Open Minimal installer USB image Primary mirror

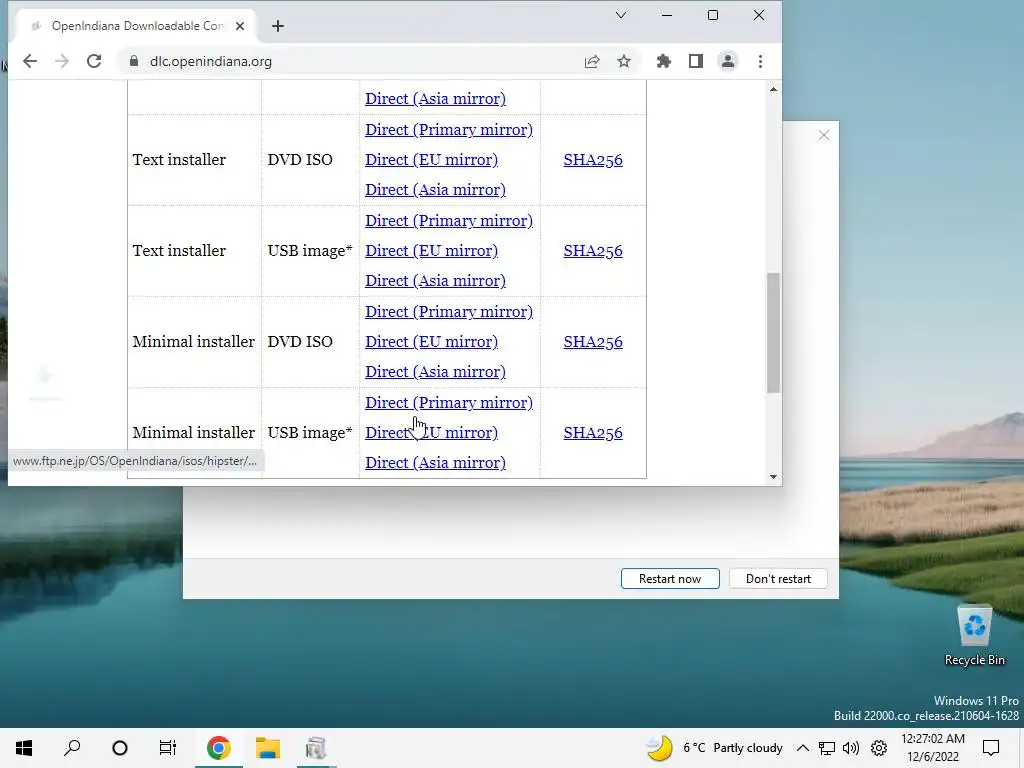pyautogui.click(x=449, y=402)
